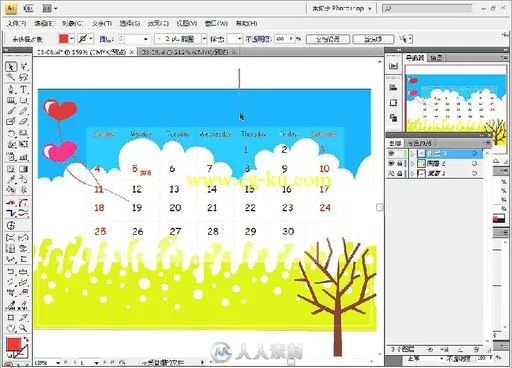Switch to the 信息 Info panel tab
This screenshot has width=512, height=368.
(436, 58)
